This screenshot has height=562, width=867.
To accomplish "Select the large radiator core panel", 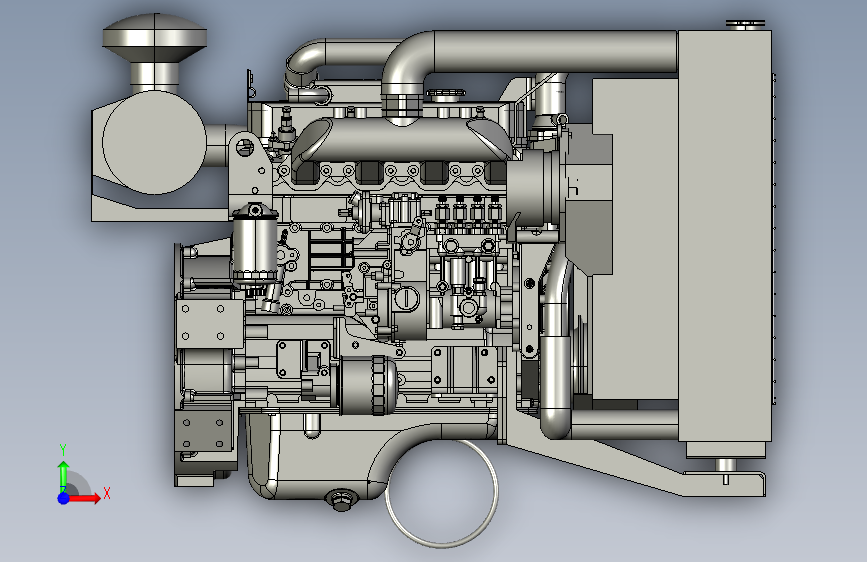I will pyautogui.click(x=724, y=236).
